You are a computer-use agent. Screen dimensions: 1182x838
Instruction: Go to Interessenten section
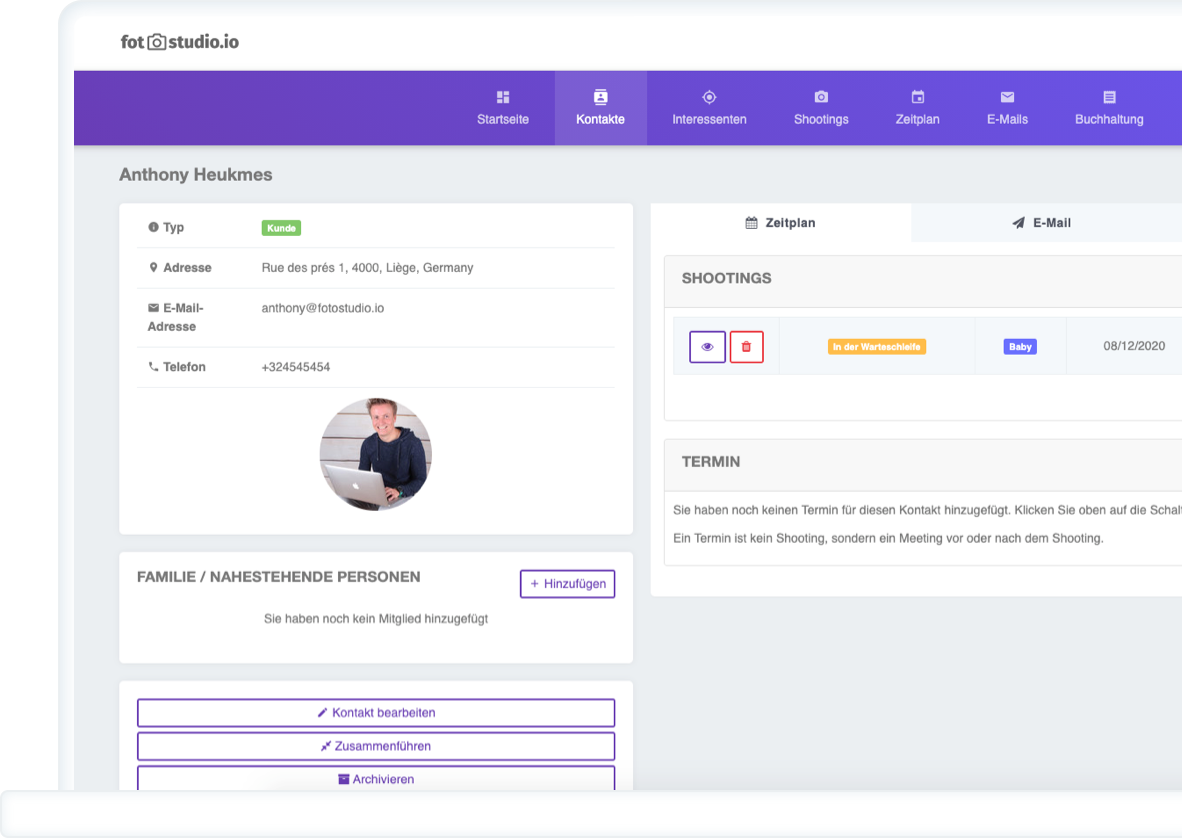point(709,108)
